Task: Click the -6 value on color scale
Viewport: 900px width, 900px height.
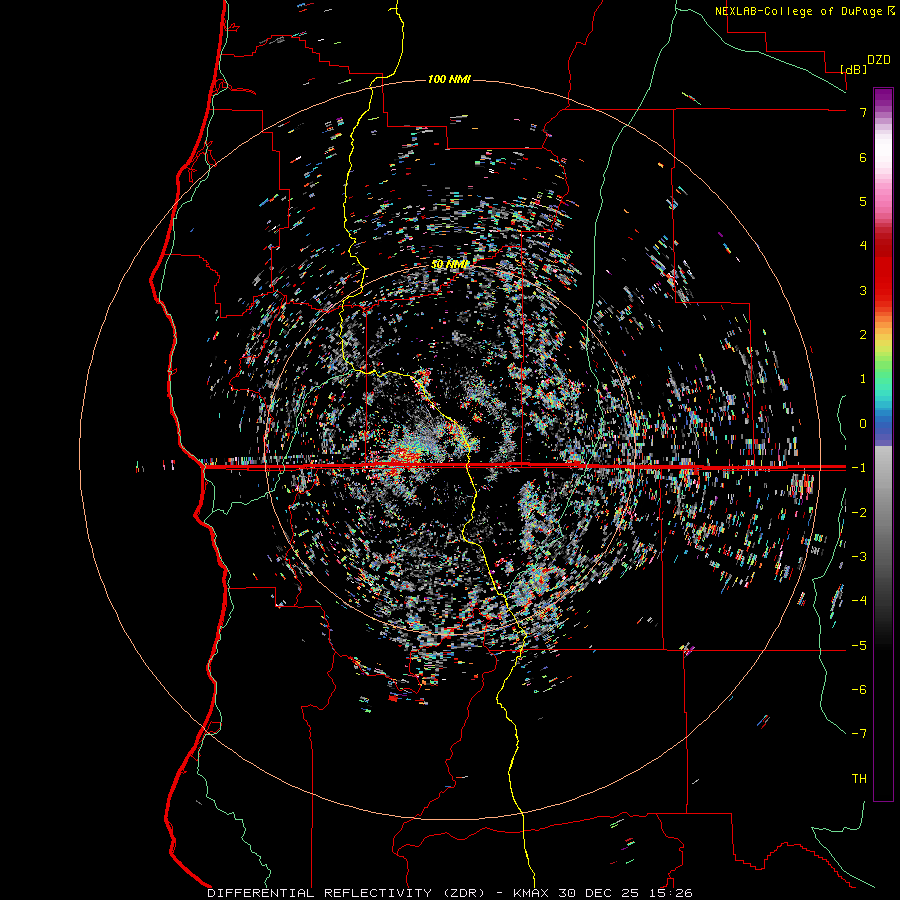Action: pyautogui.click(x=859, y=690)
